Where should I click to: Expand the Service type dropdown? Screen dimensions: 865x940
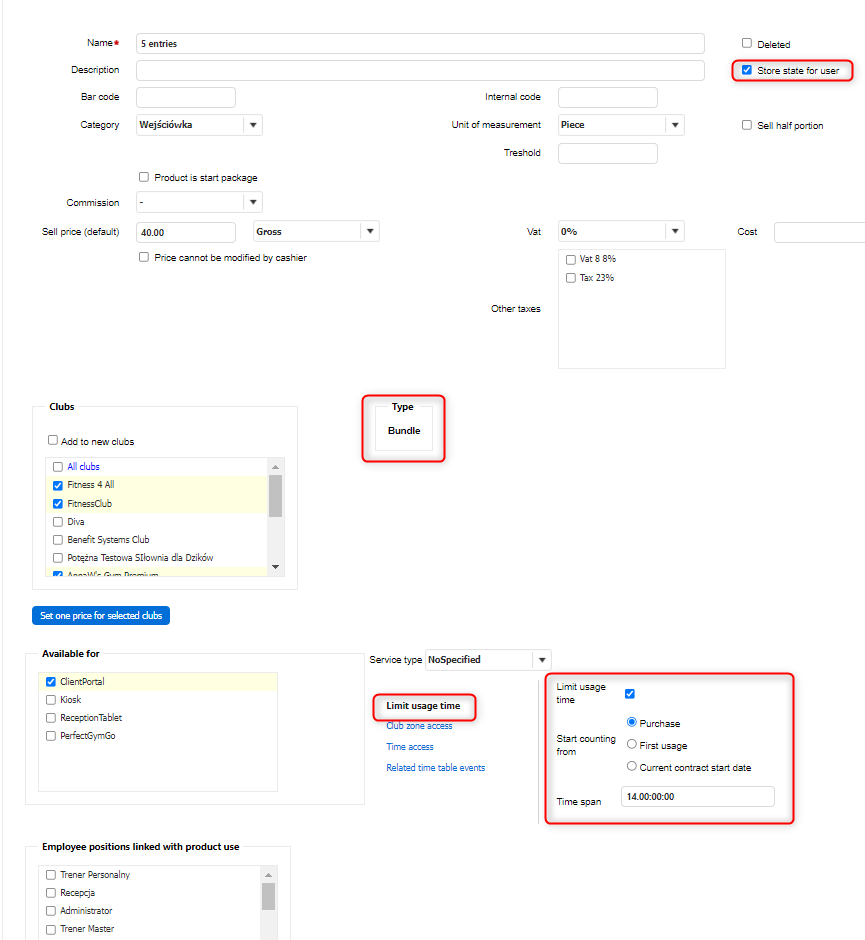point(541,660)
